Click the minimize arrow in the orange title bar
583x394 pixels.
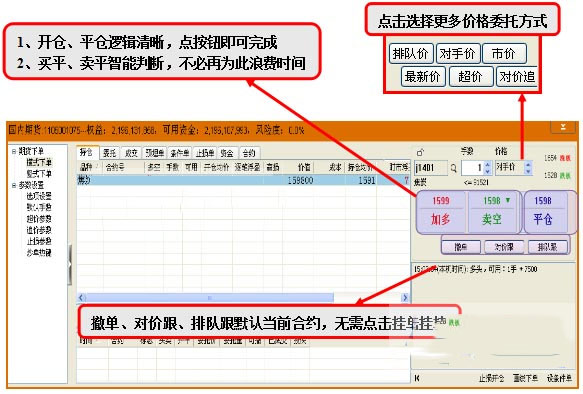point(563,127)
